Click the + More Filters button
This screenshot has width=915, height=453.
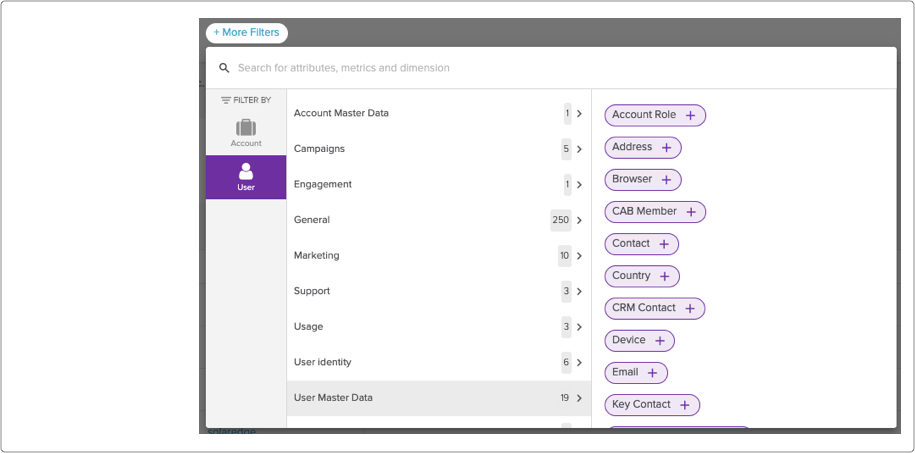coord(247,33)
